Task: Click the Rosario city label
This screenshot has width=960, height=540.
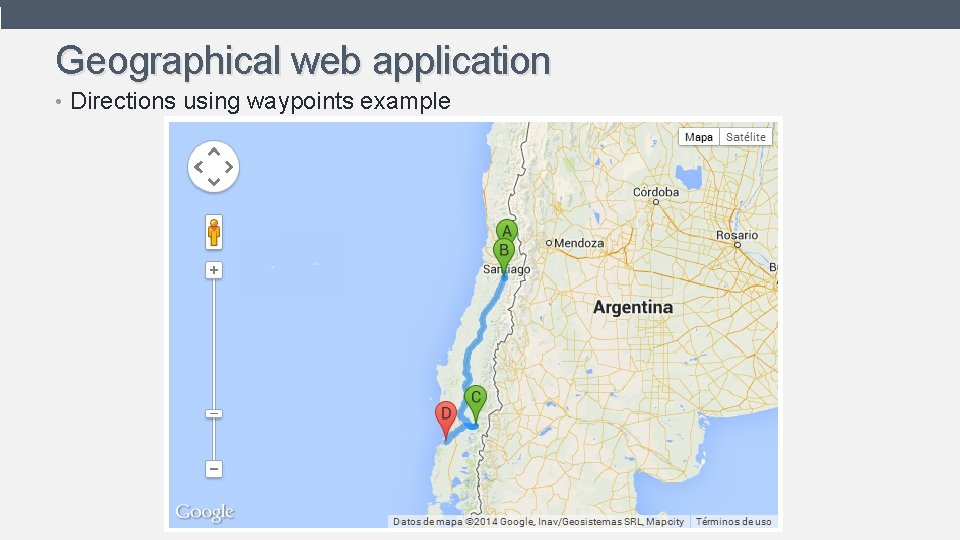Action: point(737,235)
